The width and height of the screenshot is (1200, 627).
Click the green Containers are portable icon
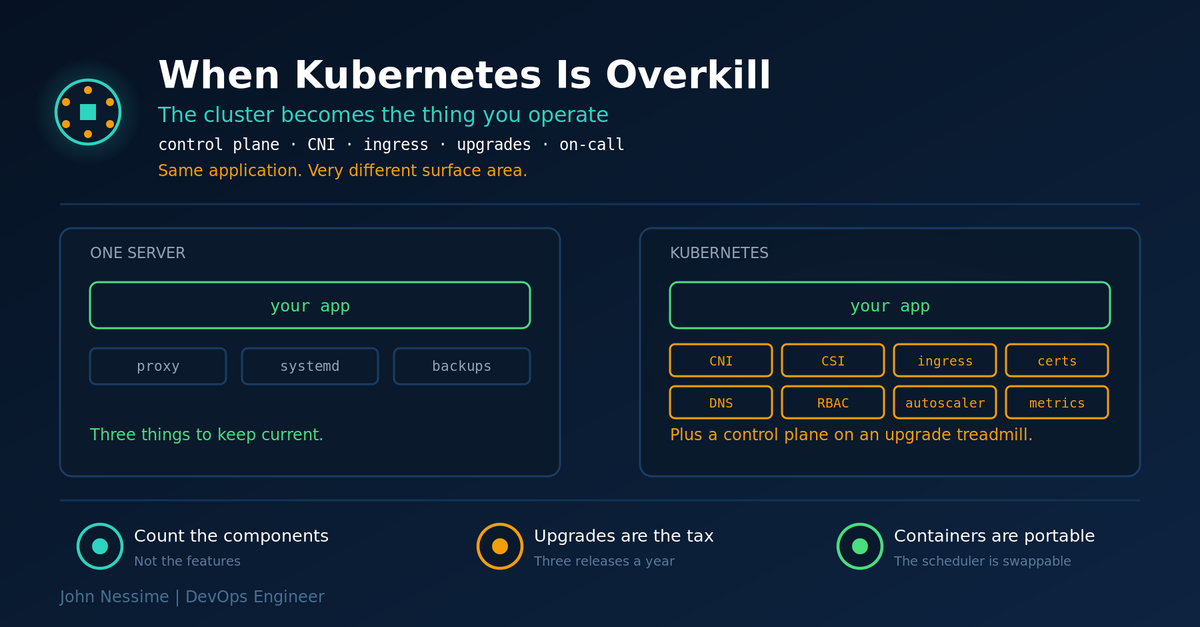[x=860, y=546]
